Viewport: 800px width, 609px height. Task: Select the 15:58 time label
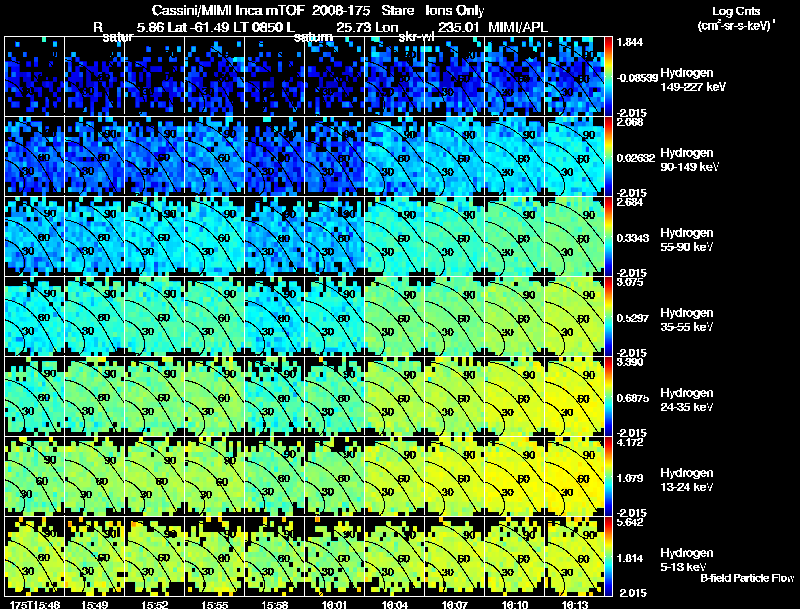[274, 604]
